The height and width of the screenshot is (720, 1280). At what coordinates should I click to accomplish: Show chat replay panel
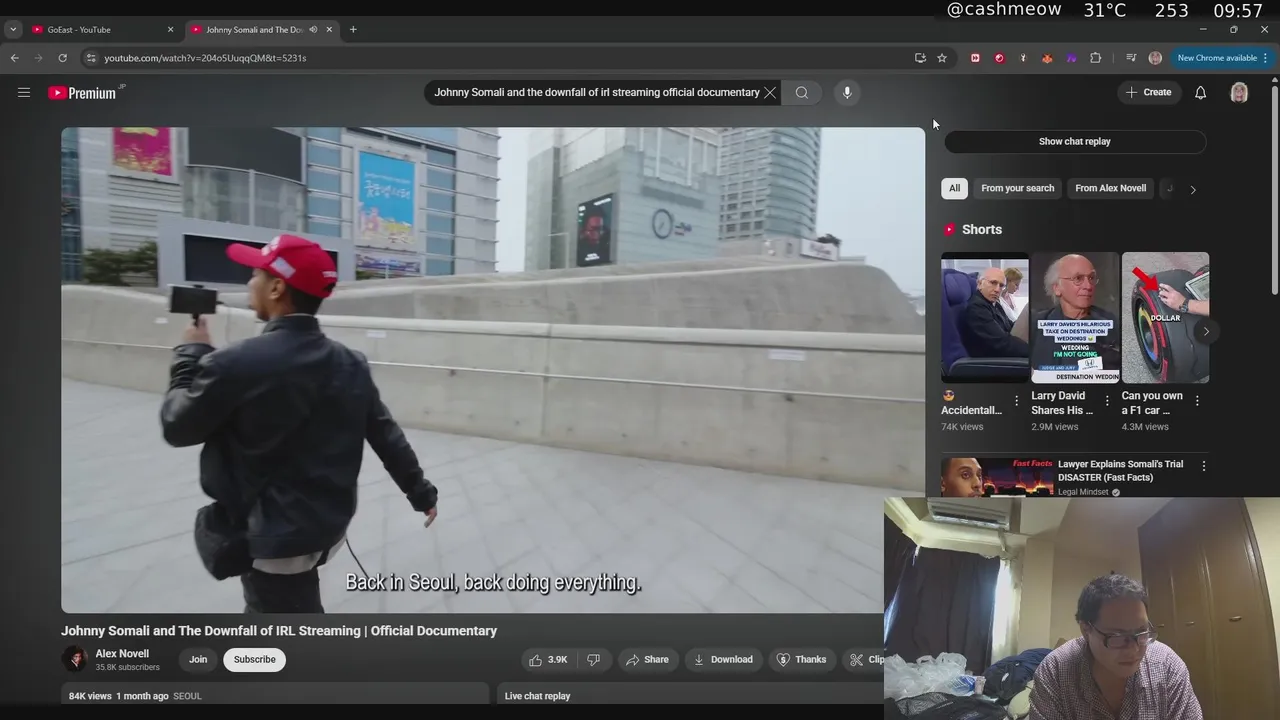click(x=1074, y=141)
